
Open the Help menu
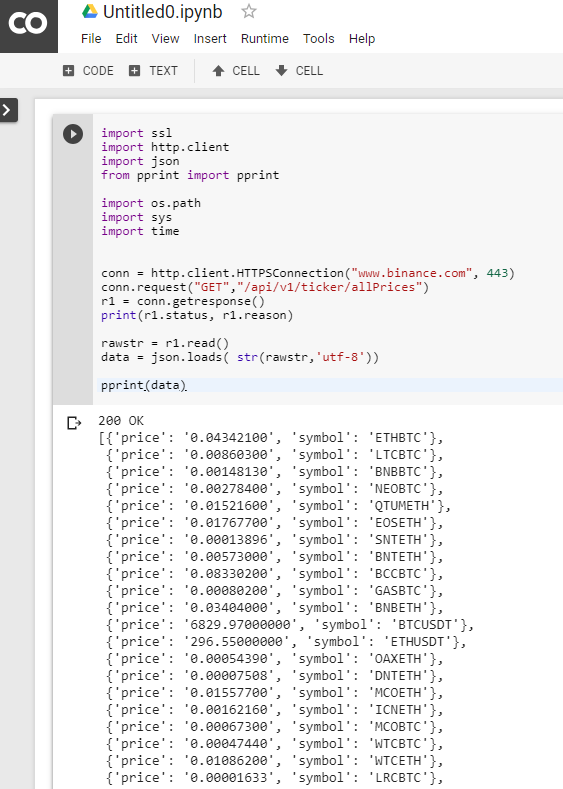pos(362,39)
